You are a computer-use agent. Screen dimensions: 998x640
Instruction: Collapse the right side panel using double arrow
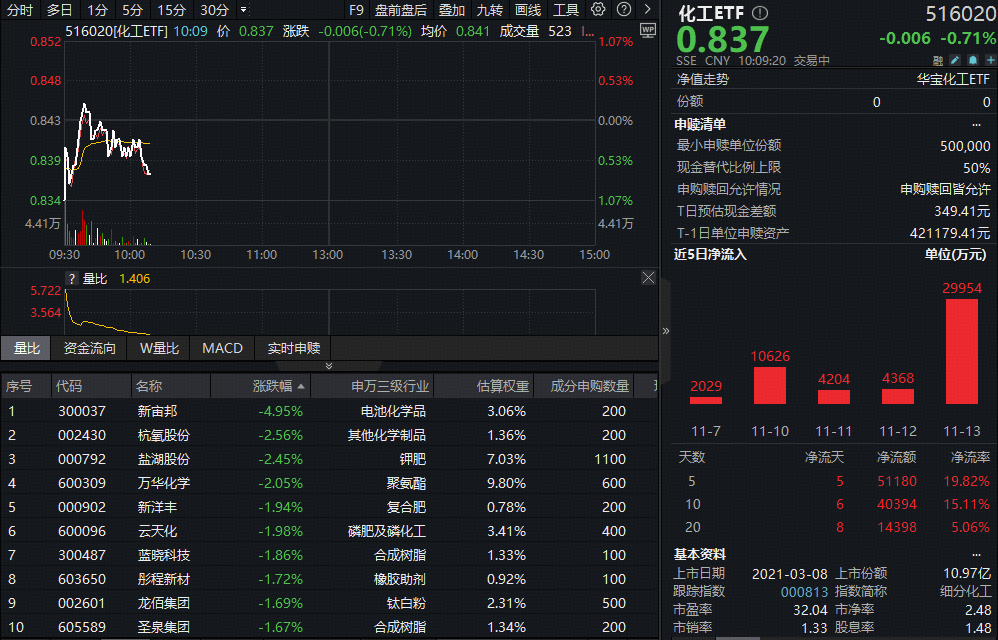coord(666,330)
